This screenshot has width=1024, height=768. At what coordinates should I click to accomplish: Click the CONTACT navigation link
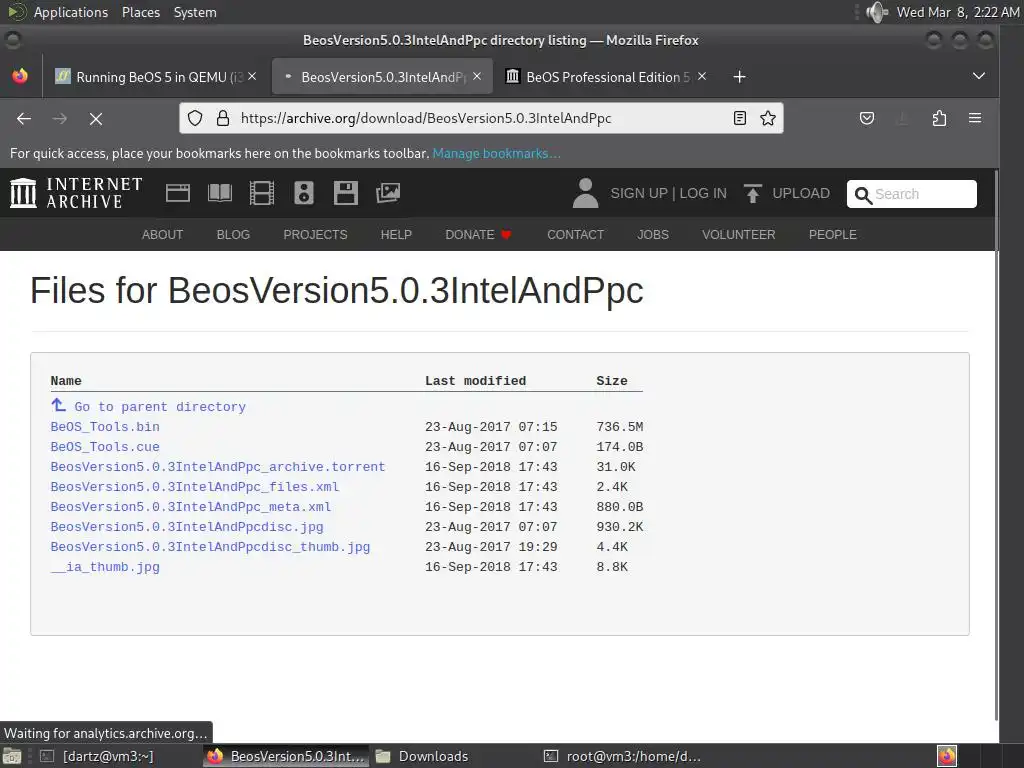point(575,234)
